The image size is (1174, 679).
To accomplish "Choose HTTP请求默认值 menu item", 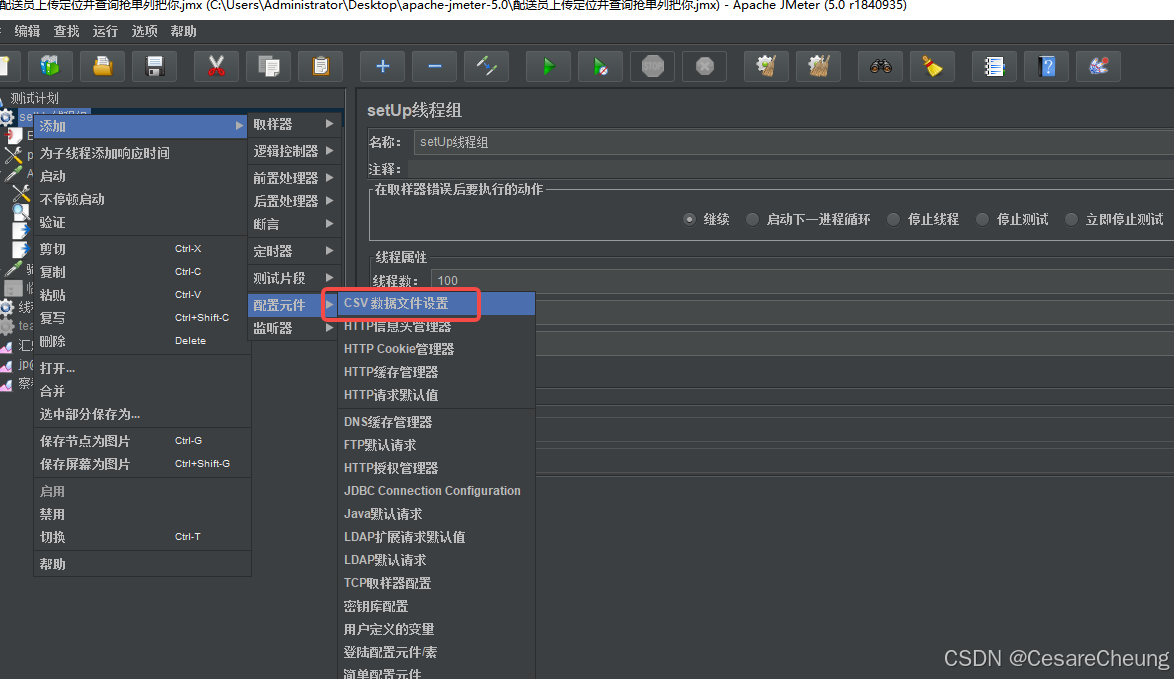I will click(437, 395).
